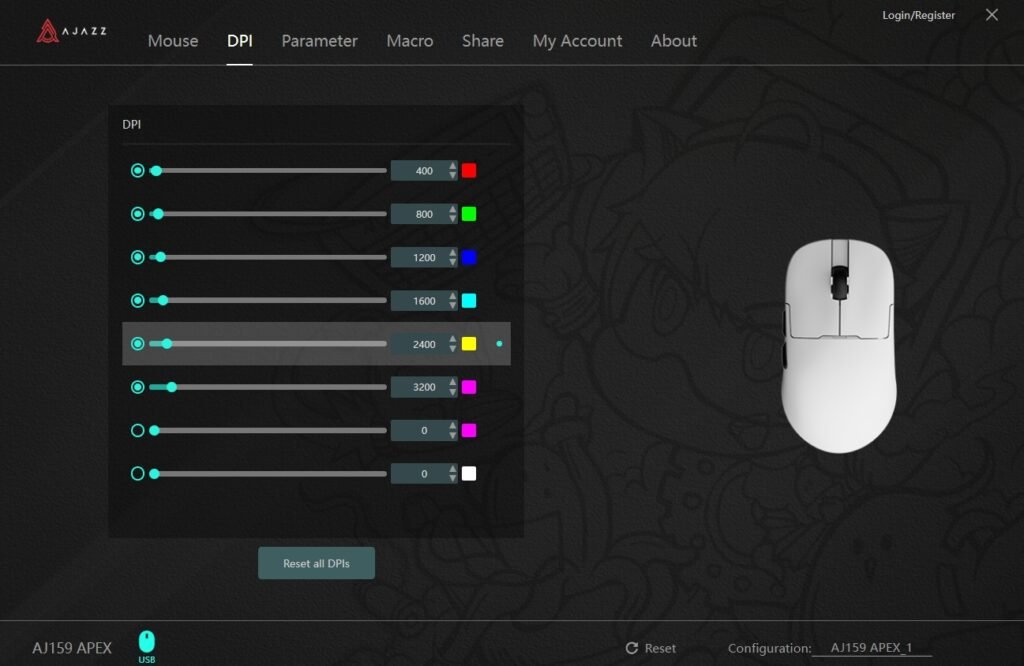Toggle the 800 DPI level radio

[137, 214]
